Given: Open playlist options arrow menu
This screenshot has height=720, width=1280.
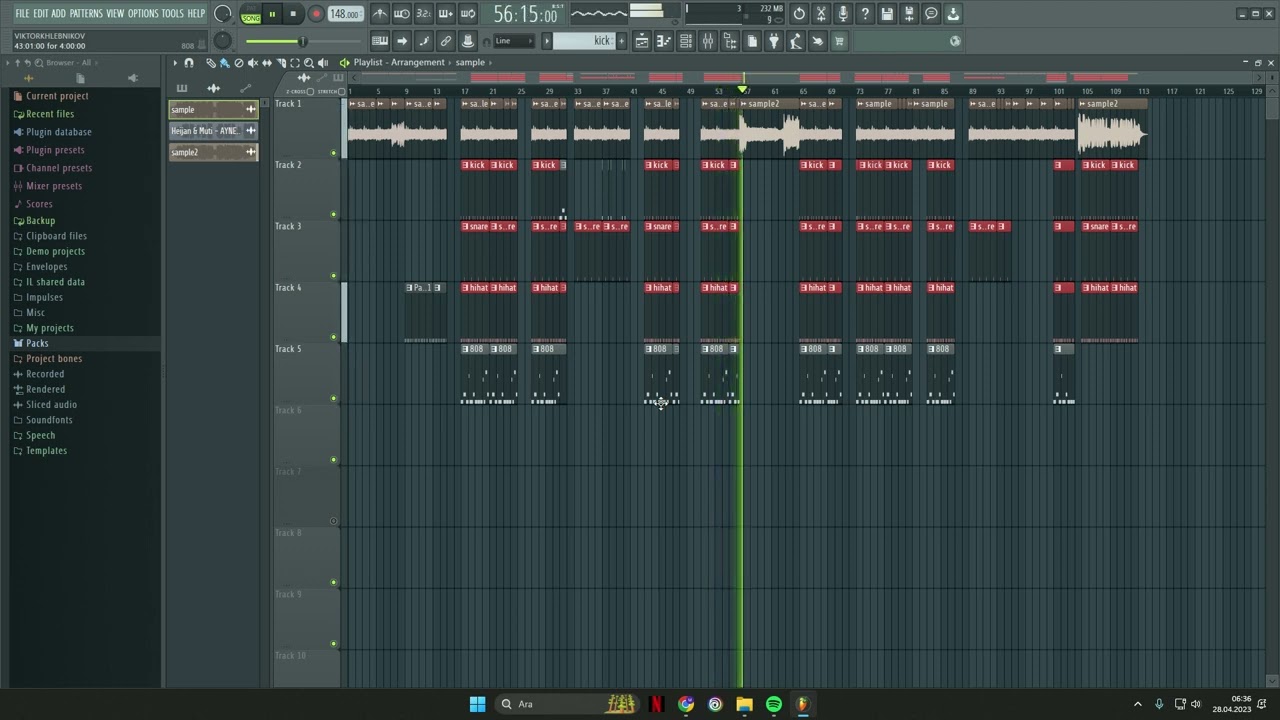Looking at the screenshot, I should pos(175,63).
